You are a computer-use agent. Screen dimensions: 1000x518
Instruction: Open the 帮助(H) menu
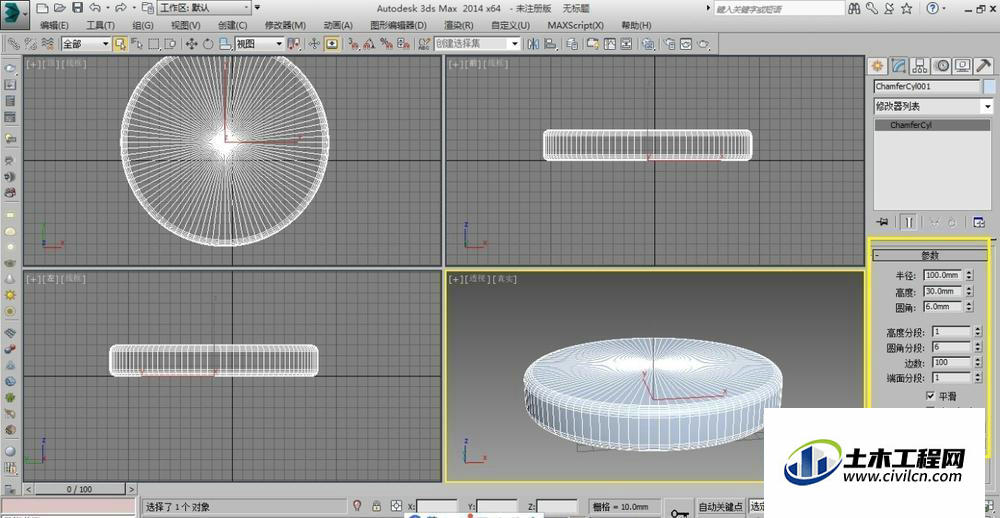(636, 26)
